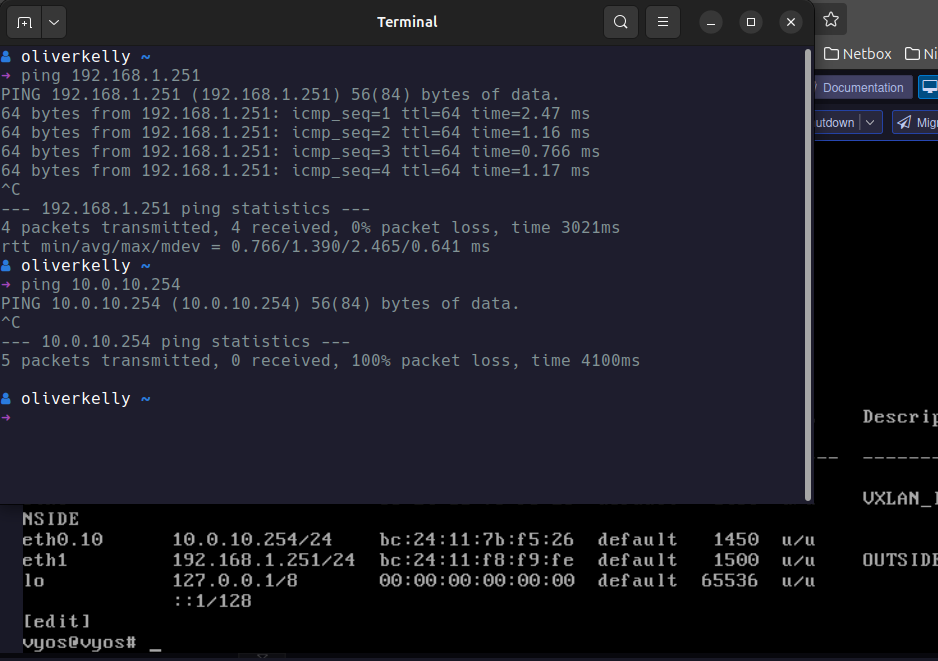Expand the Shutdown dropdown arrow
This screenshot has height=661, width=938.
click(871, 123)
